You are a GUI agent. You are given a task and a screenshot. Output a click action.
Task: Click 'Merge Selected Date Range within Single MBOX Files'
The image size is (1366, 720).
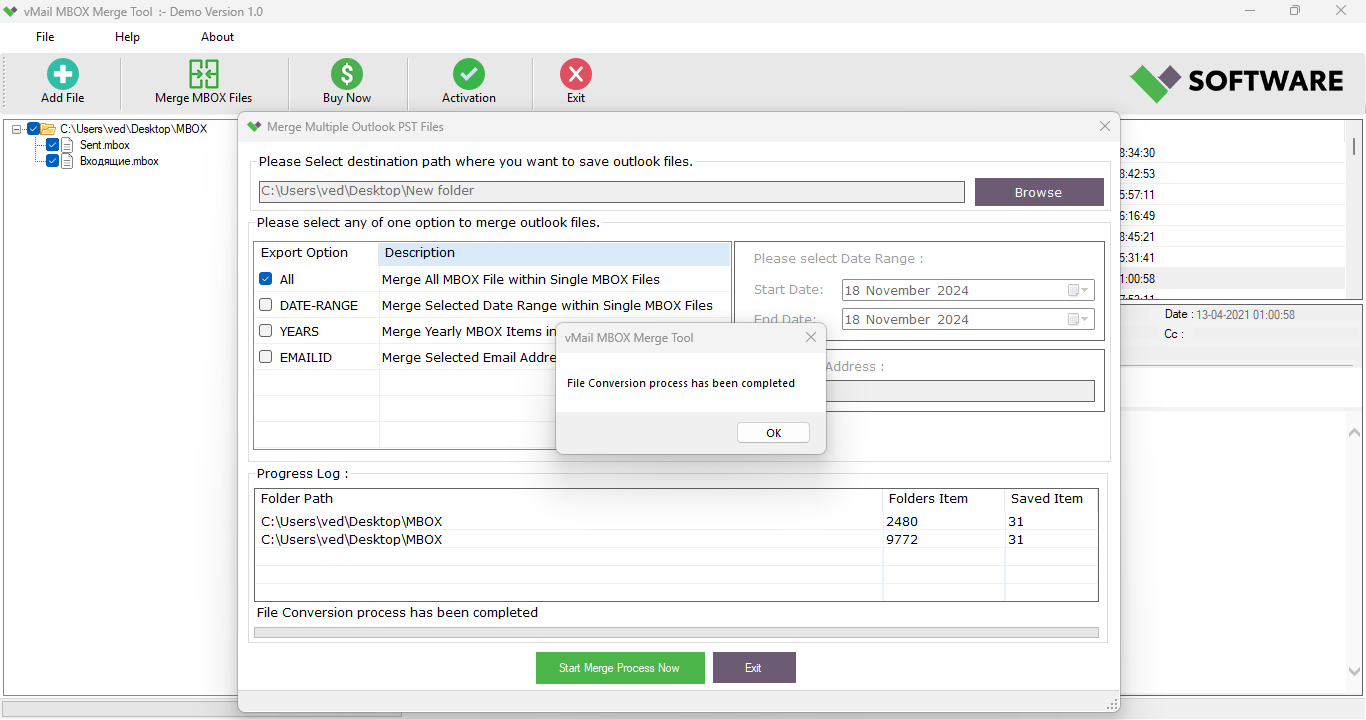[548, 305]
